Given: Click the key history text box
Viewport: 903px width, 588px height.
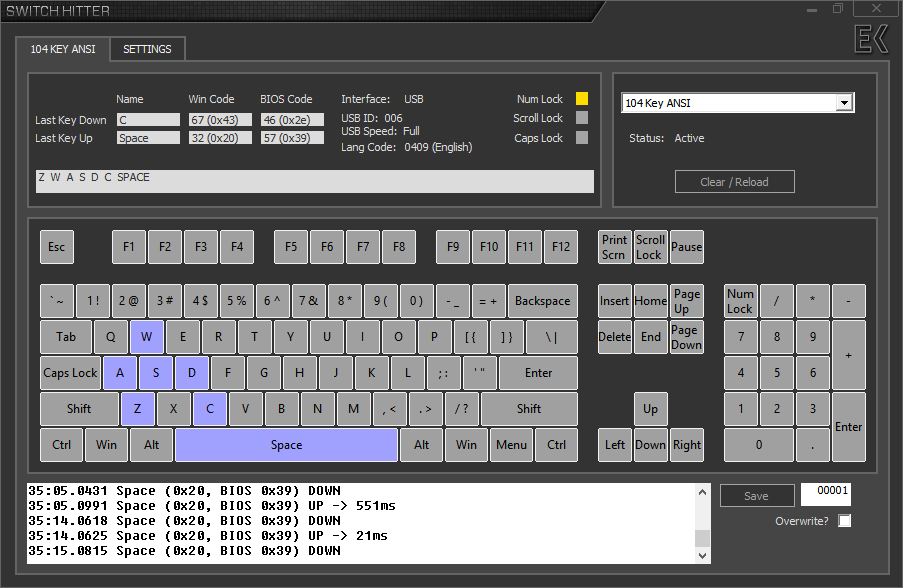Looking at the screenshot, I should (x=314, y=180).
